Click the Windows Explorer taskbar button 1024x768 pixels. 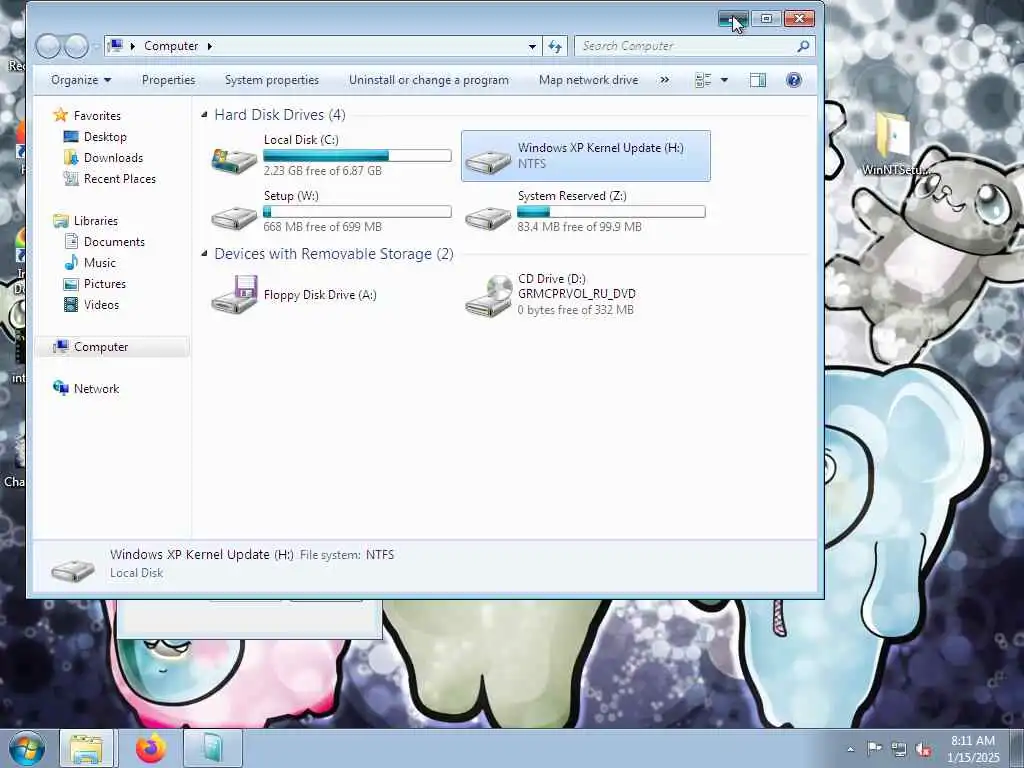point(87,748)
